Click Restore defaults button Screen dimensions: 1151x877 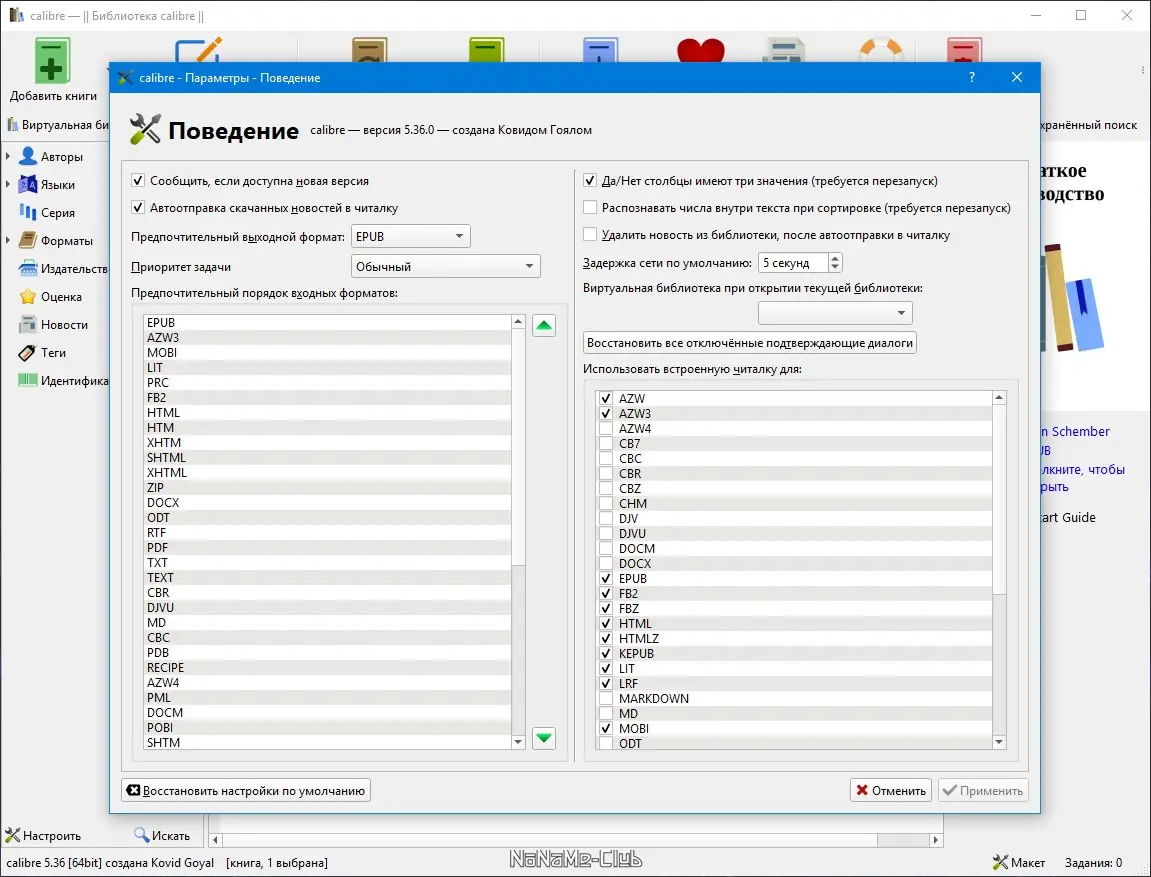tap(246, 790)
